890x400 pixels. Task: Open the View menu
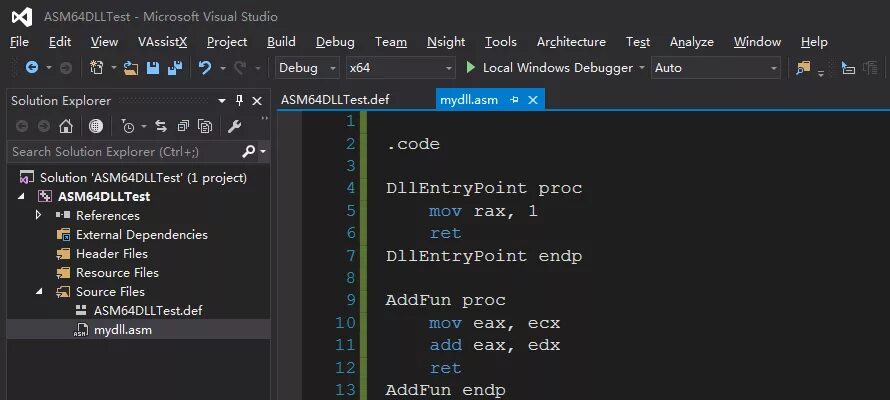coord(104,42)
